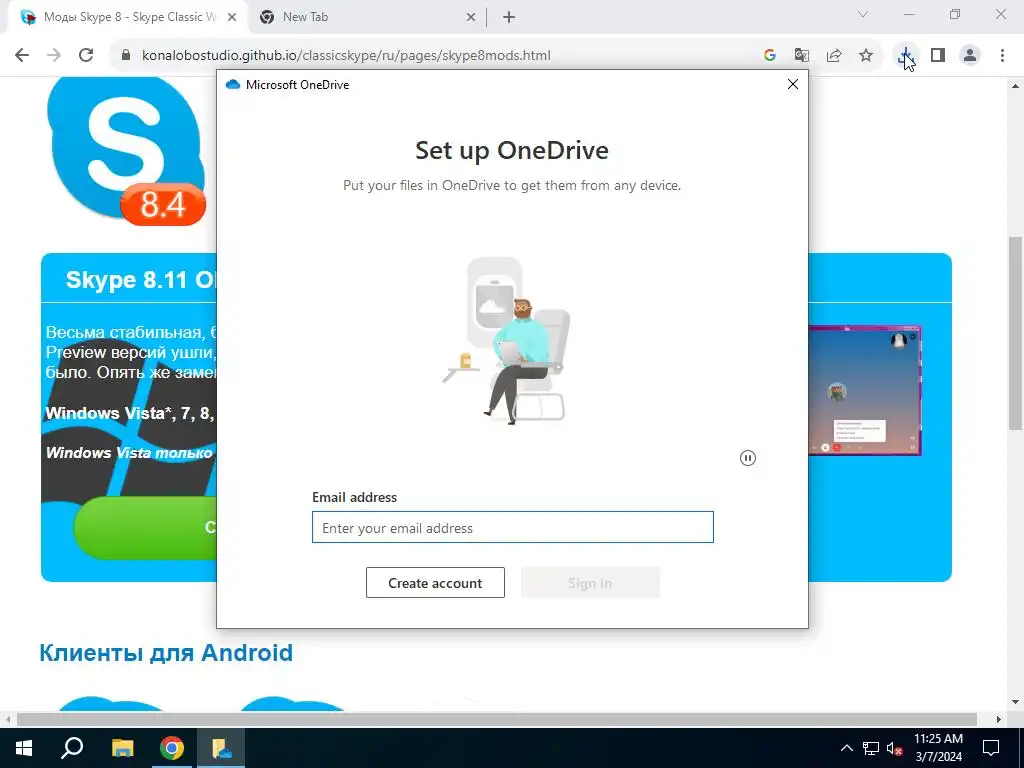View site info via the lock icon
Image resolution: width=1024 pixels, height=768 pixels.
(x=126, y=56)
